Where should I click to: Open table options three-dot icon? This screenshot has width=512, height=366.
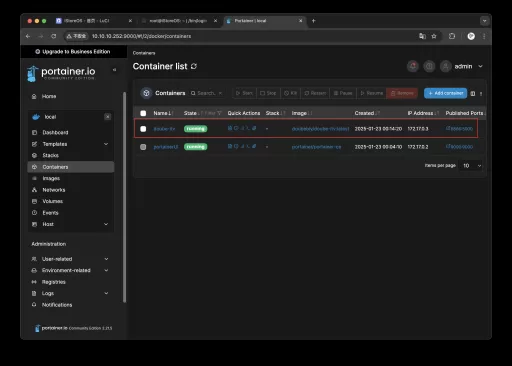pos(481,94)
